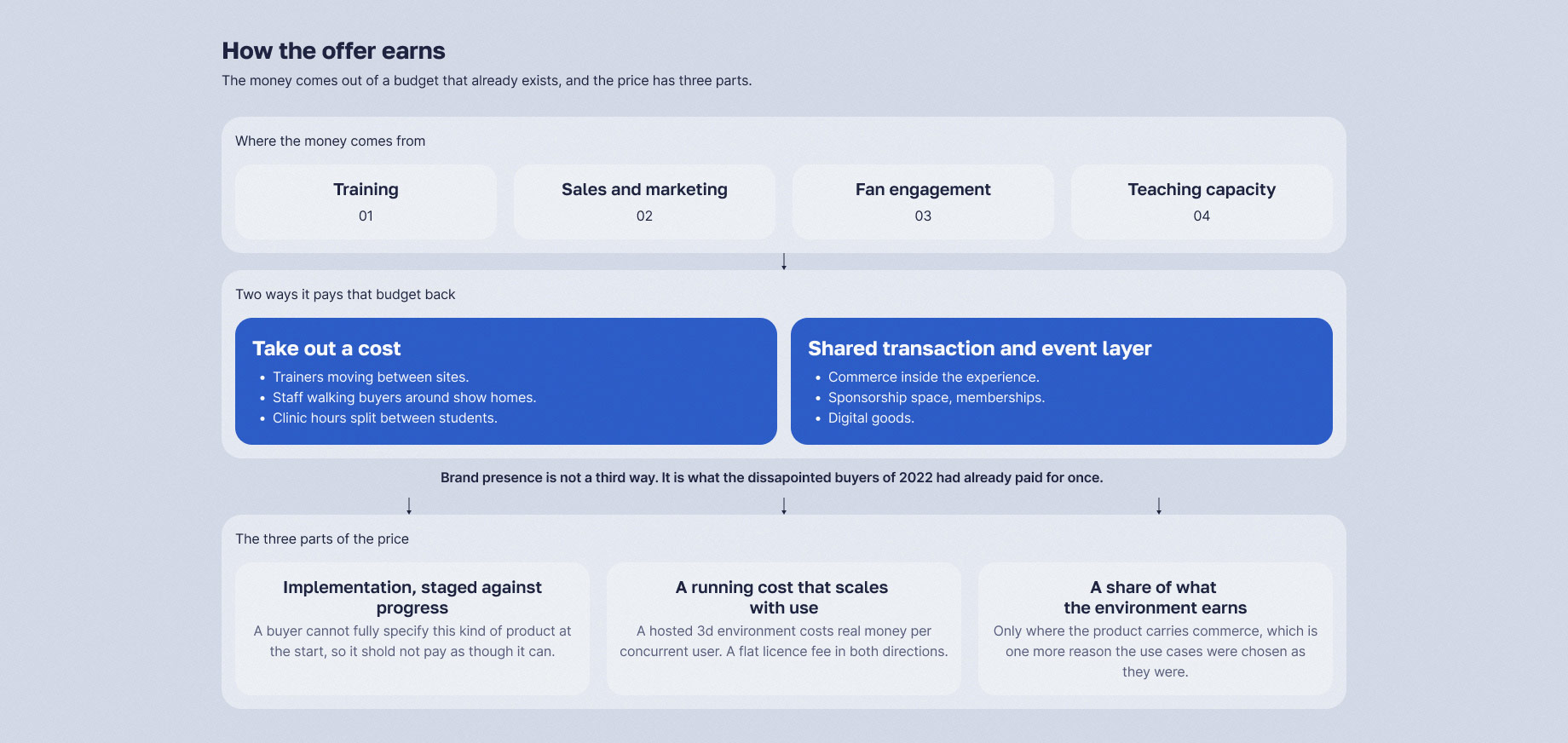
Task: Click the center arrow above the price parts
Action: pyautogui.click(x=784, y=506)
